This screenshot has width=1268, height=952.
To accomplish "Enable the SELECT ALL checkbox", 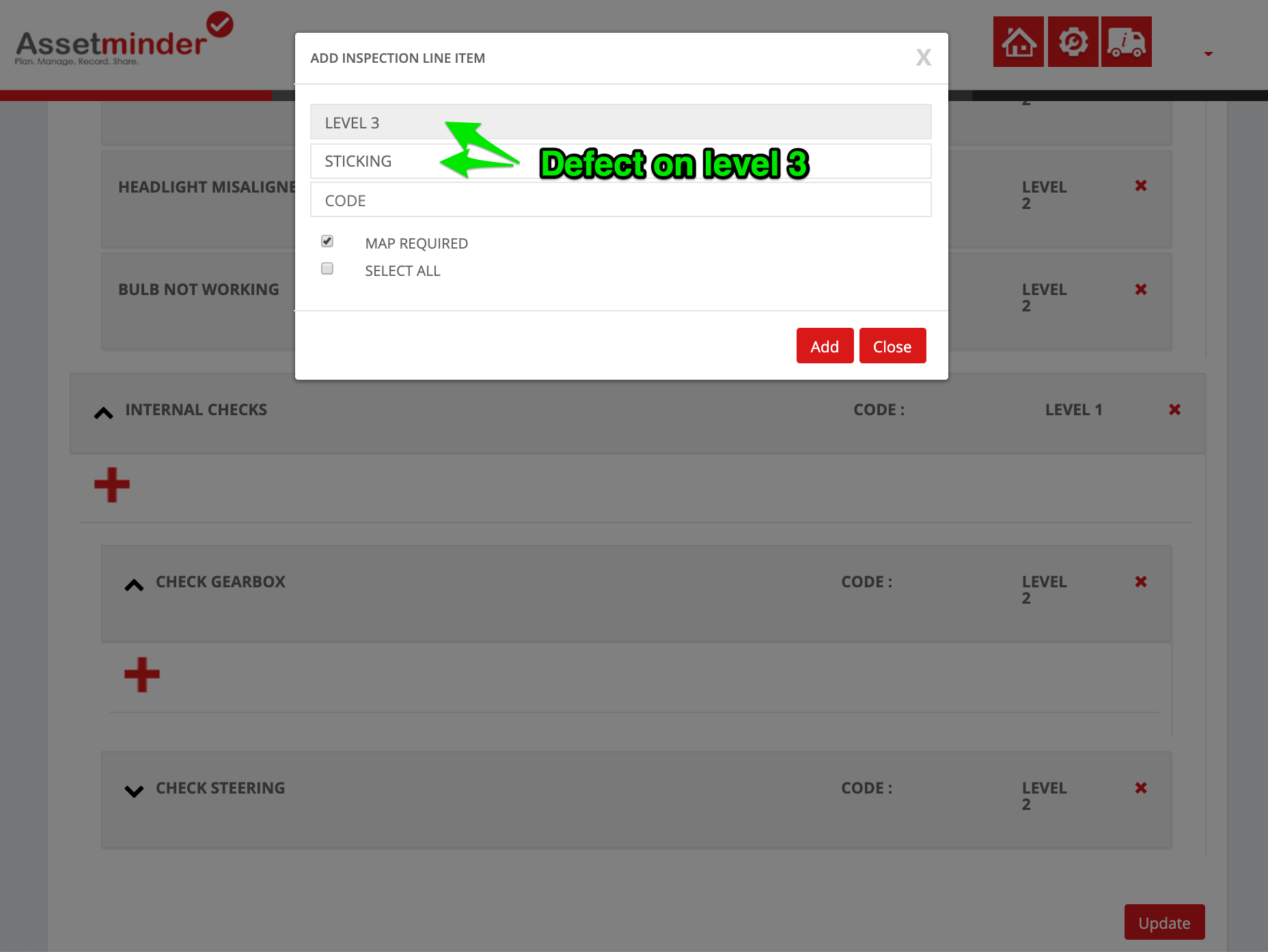I will pyautogui.click(x=327, y=268).
